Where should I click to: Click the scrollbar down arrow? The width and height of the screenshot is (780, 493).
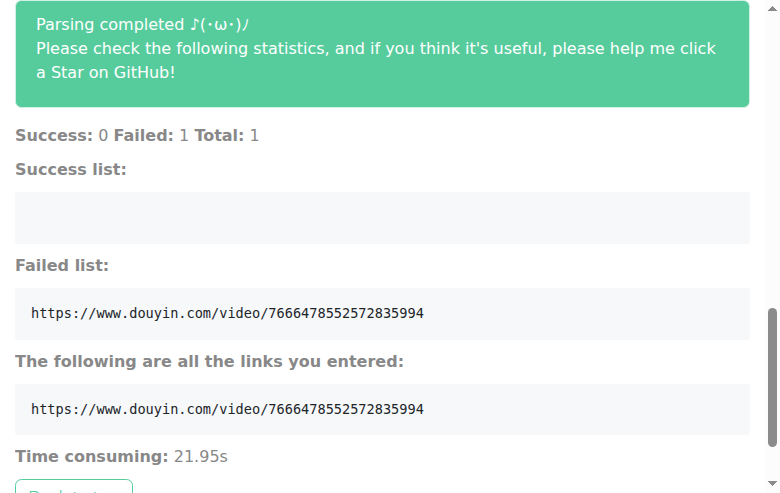[x=772, y=484]
